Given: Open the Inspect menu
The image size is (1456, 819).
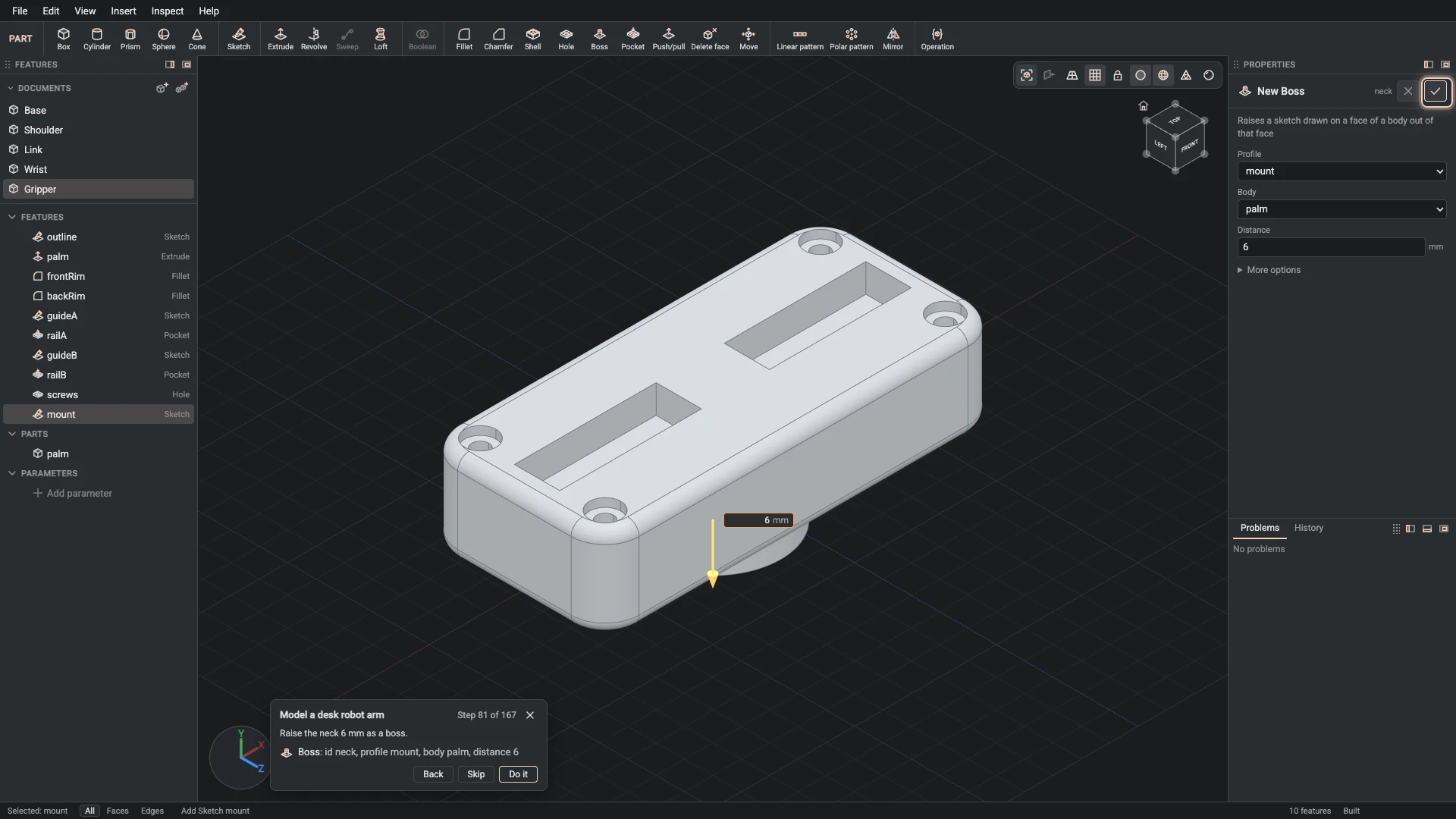Looking at the screenshot, I should pyautogui.click(x=168, y=11).
